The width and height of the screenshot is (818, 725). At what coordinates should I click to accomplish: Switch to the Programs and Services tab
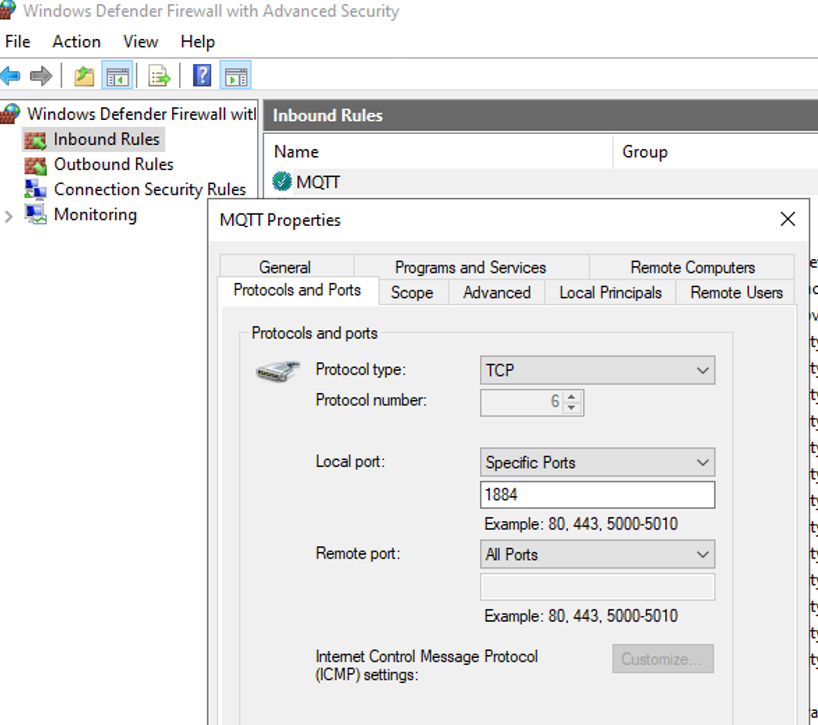coord(471,267)
